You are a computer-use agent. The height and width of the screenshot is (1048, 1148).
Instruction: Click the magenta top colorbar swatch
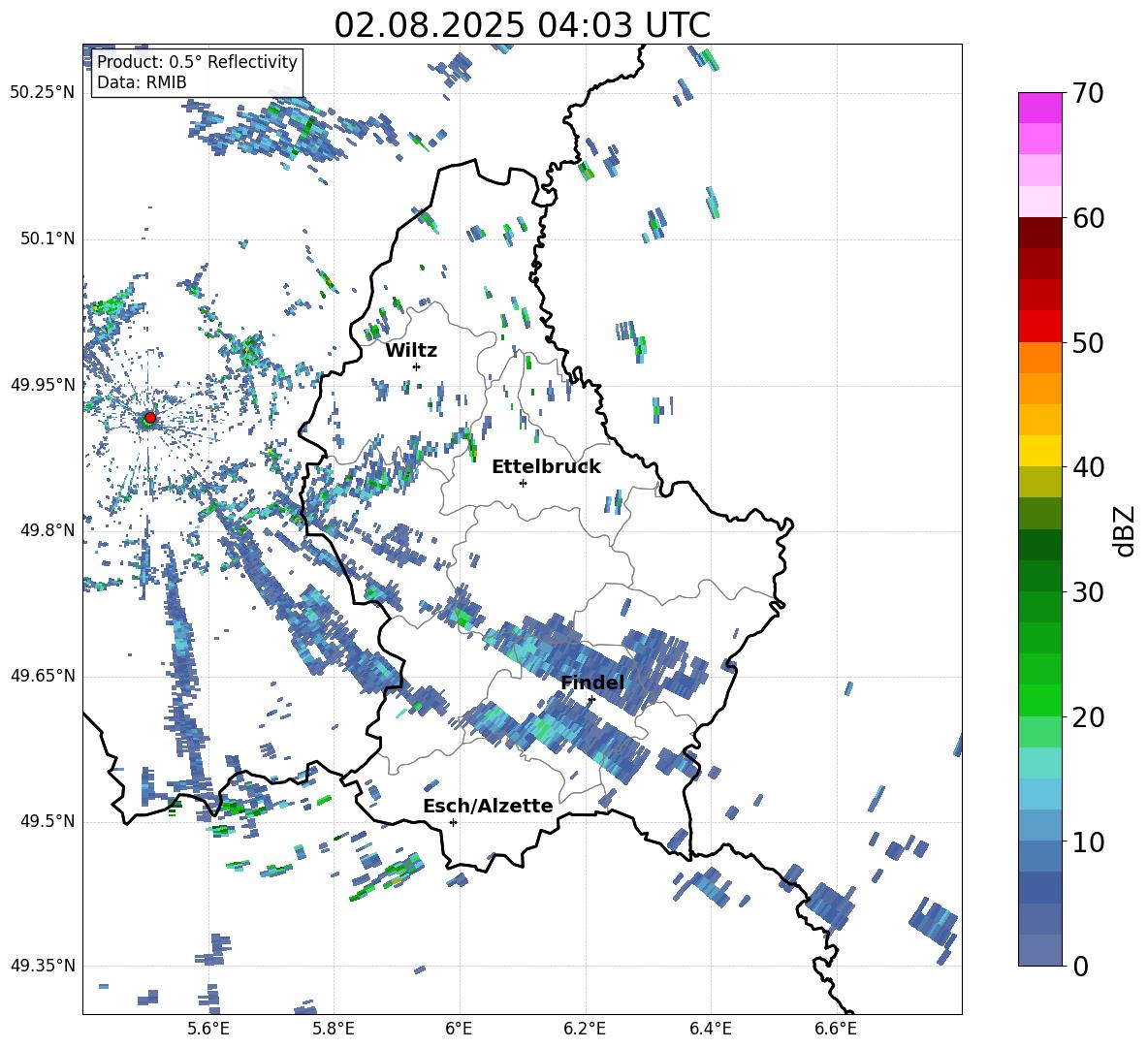pyautogui.click(x=1039, y=108)
